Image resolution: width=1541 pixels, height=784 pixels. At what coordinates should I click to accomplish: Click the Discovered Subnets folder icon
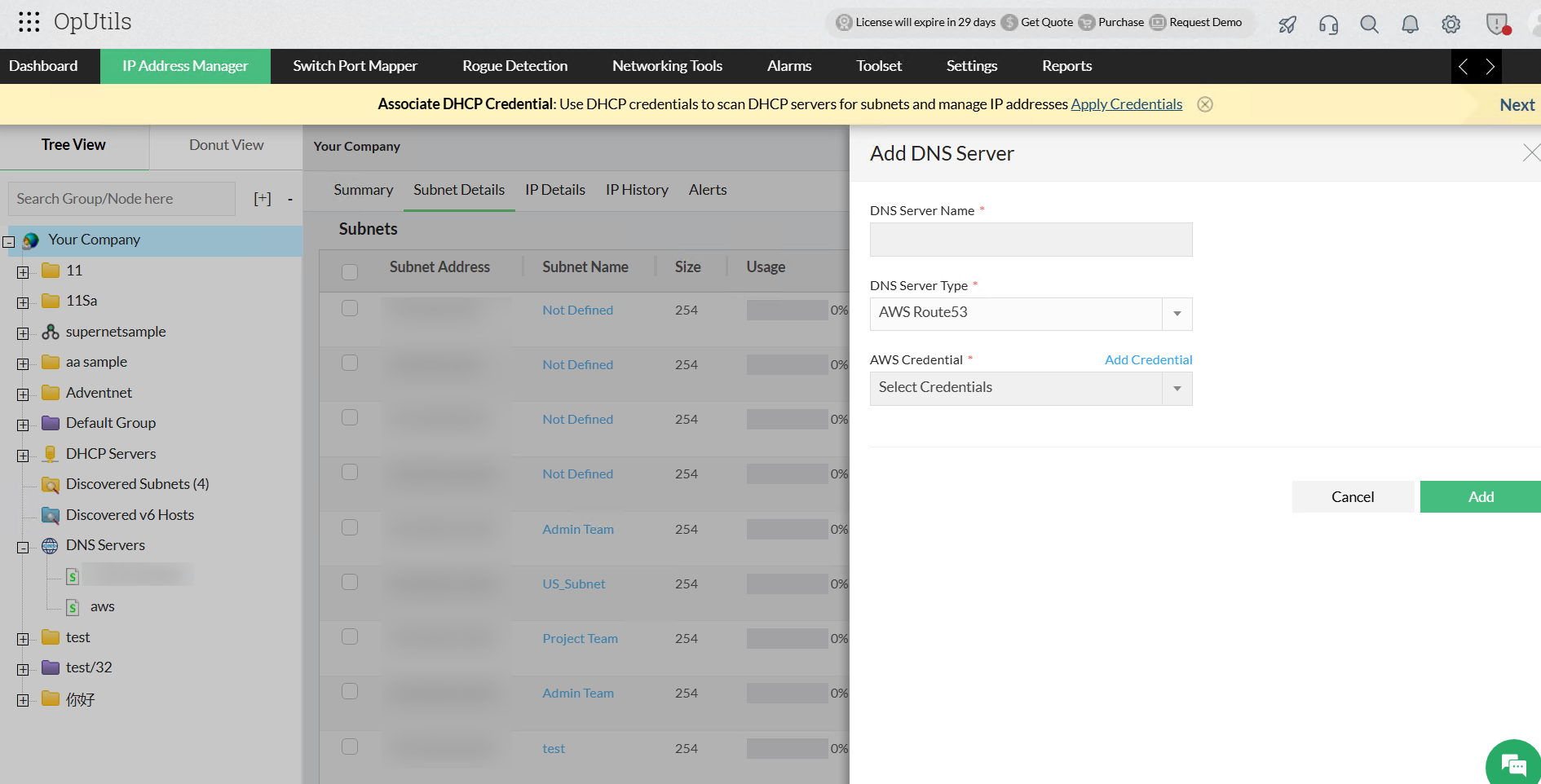pyautogui.click(x=51, y=485)
